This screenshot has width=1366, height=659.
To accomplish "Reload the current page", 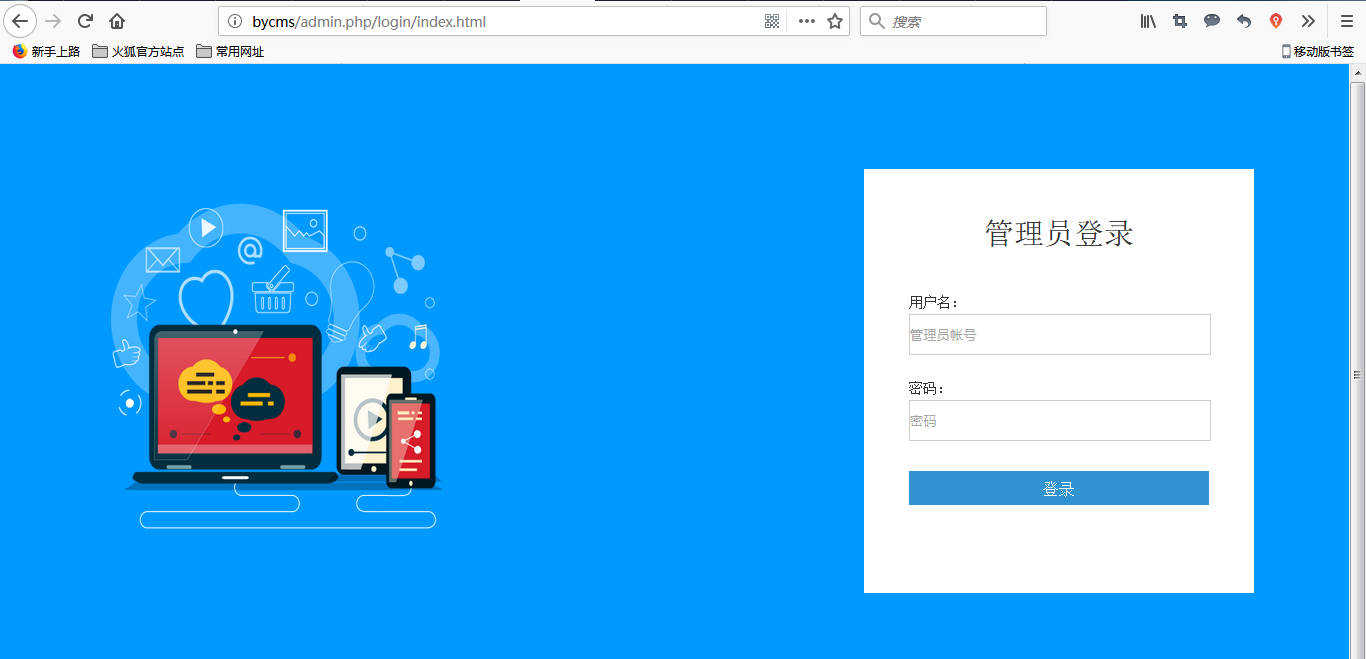I will [x=86, y=21].
